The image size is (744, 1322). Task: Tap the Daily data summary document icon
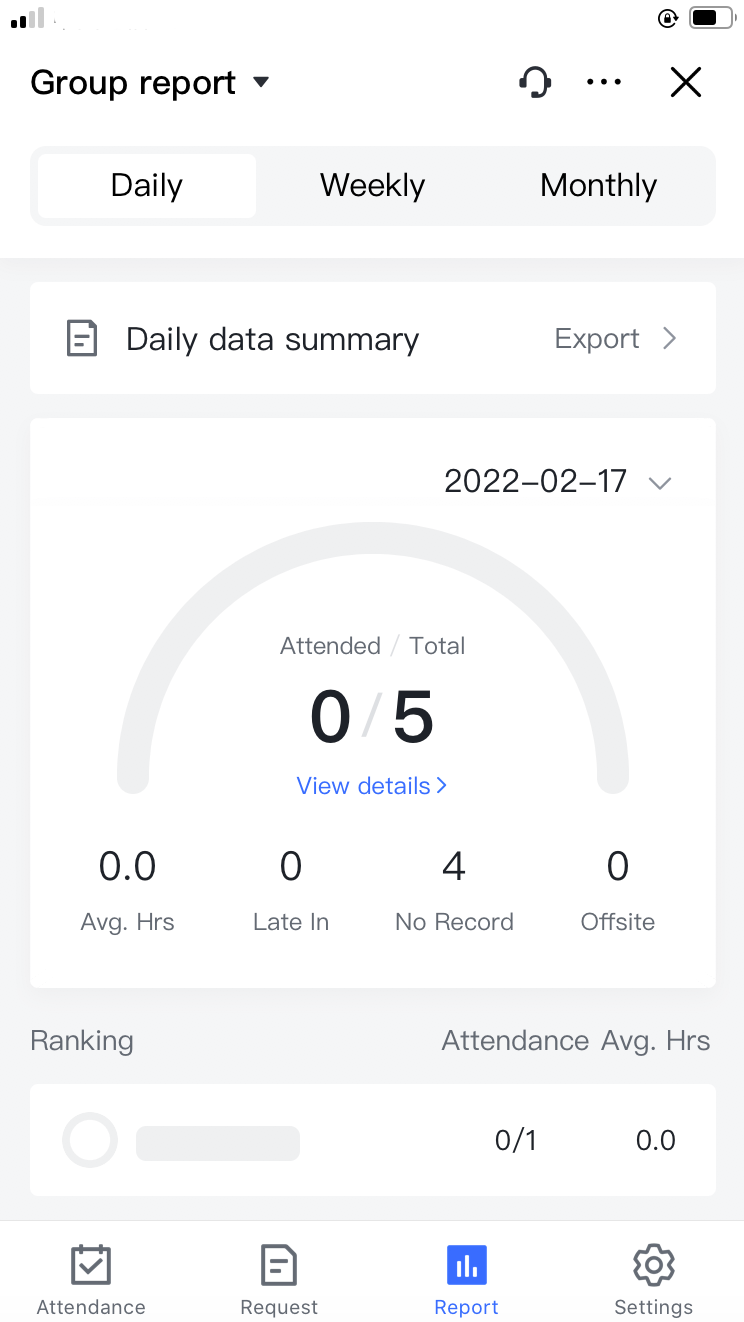[x=82, y=339]
